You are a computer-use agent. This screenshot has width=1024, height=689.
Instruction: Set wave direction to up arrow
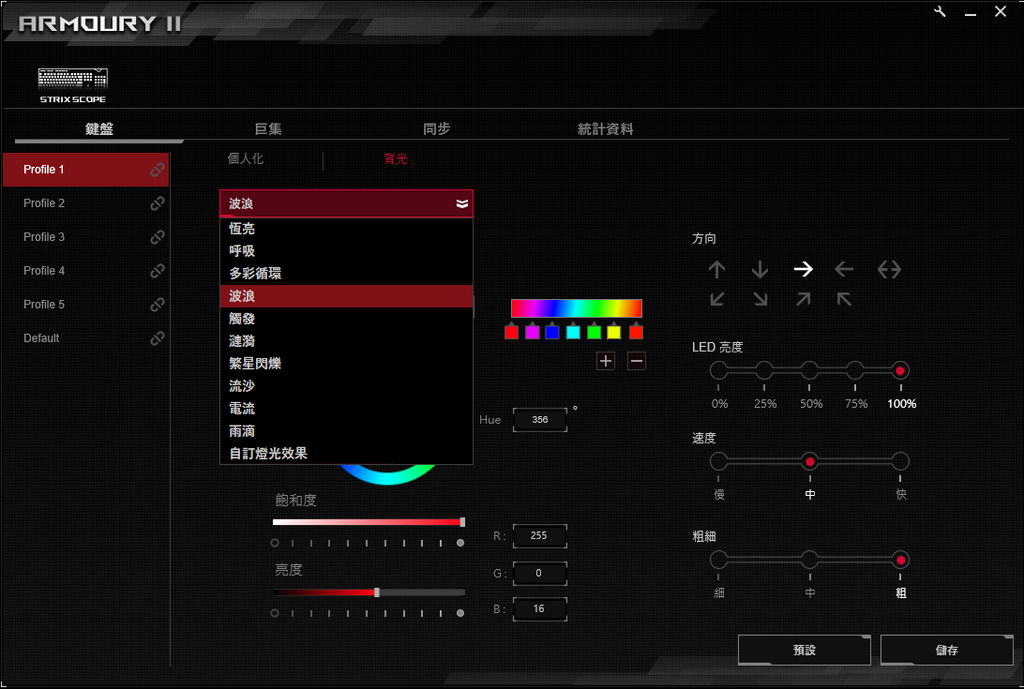pyautogui.click(x=716, y=269)
